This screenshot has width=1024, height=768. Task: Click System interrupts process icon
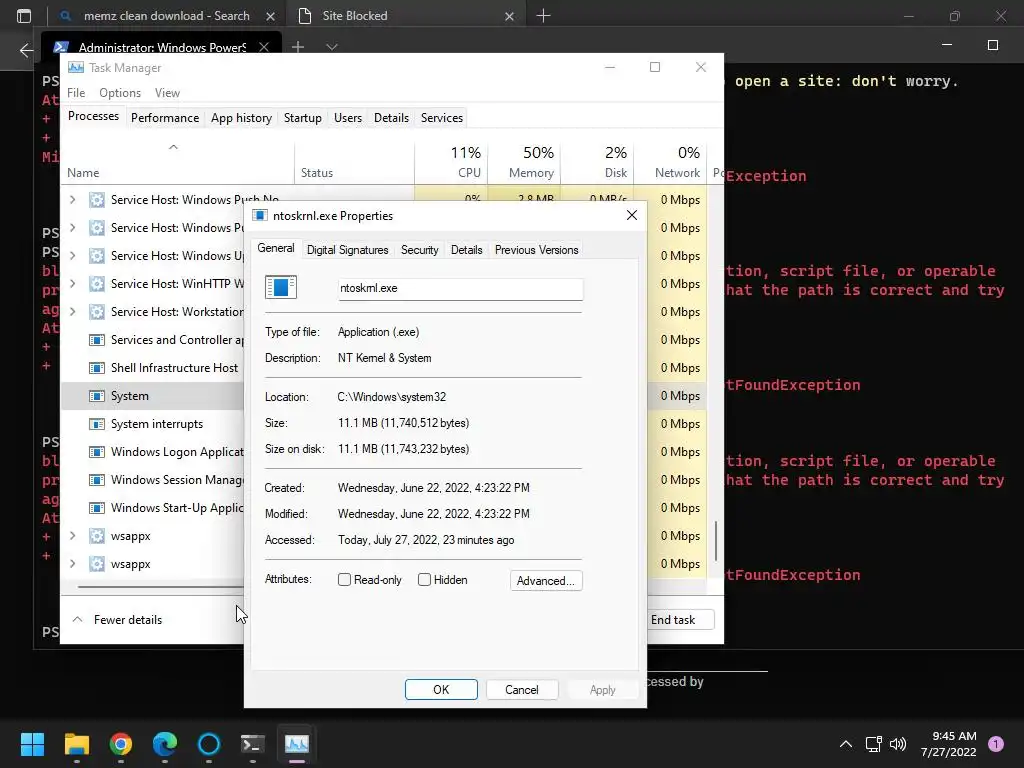coord(97,424)
